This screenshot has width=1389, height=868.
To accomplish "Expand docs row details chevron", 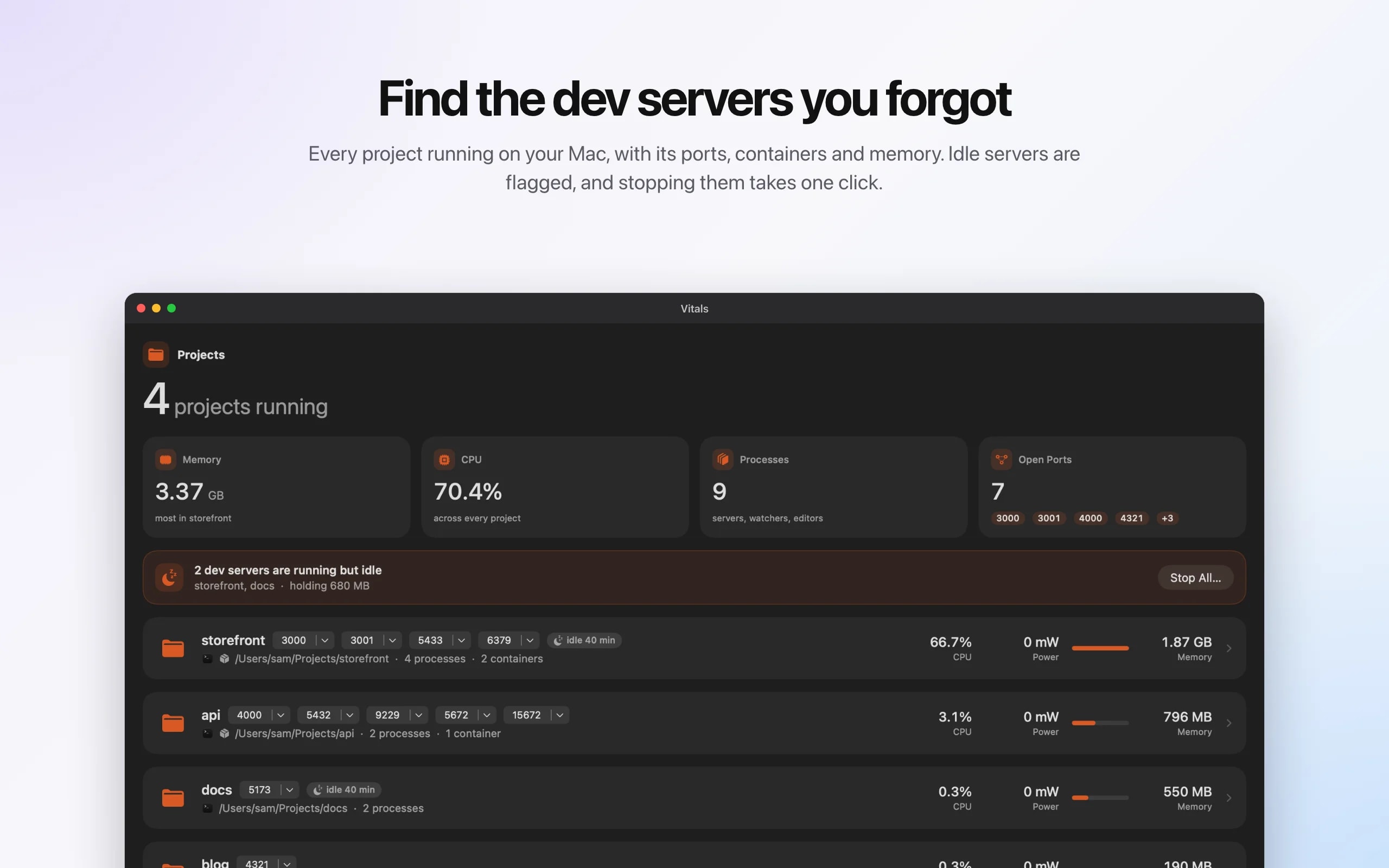I will 1229,797.
